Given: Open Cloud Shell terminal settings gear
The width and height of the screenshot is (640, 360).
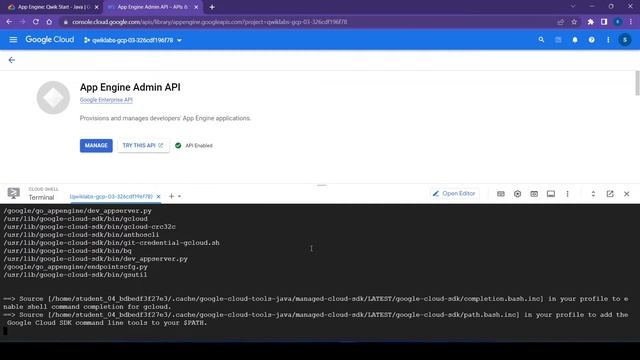Looking at the screenshot, I should tap(518, 194).
